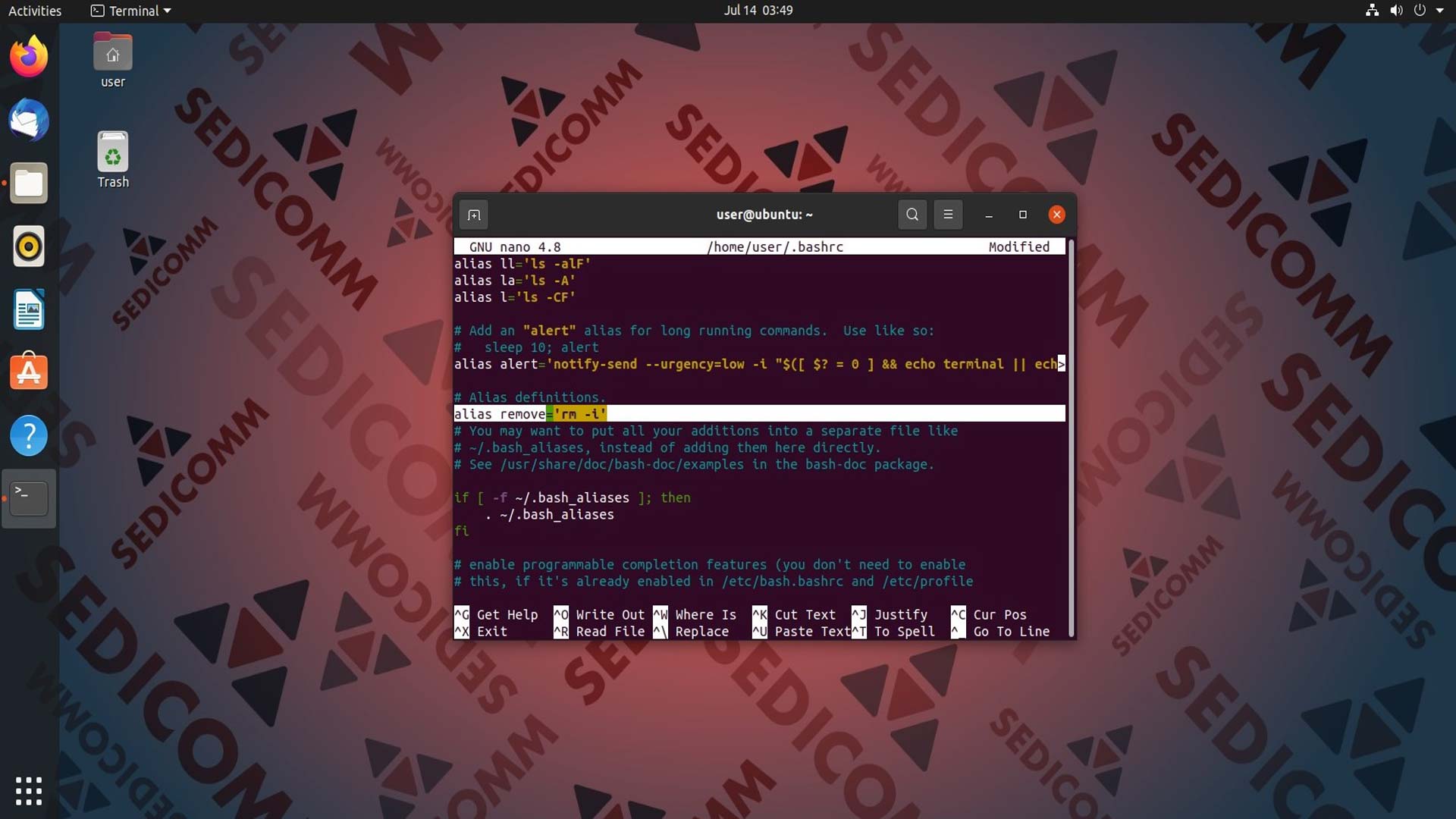
Task: Click the volume icon in top bar
Action: coord(1396,11)
